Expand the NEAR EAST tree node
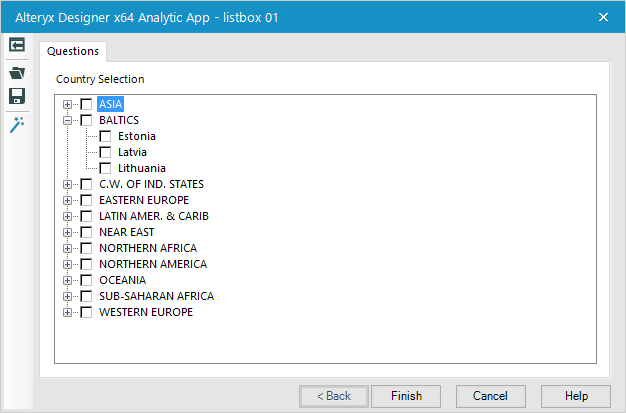This screenshot has width=626, height=413. (68, 232)
